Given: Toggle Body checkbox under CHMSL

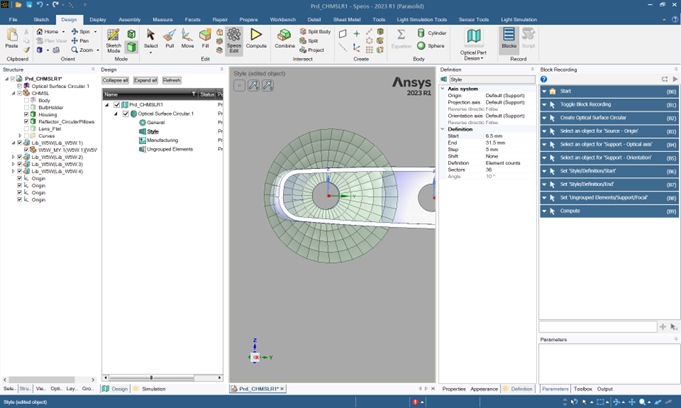Looking at the screenshot, I should point(26,100).
